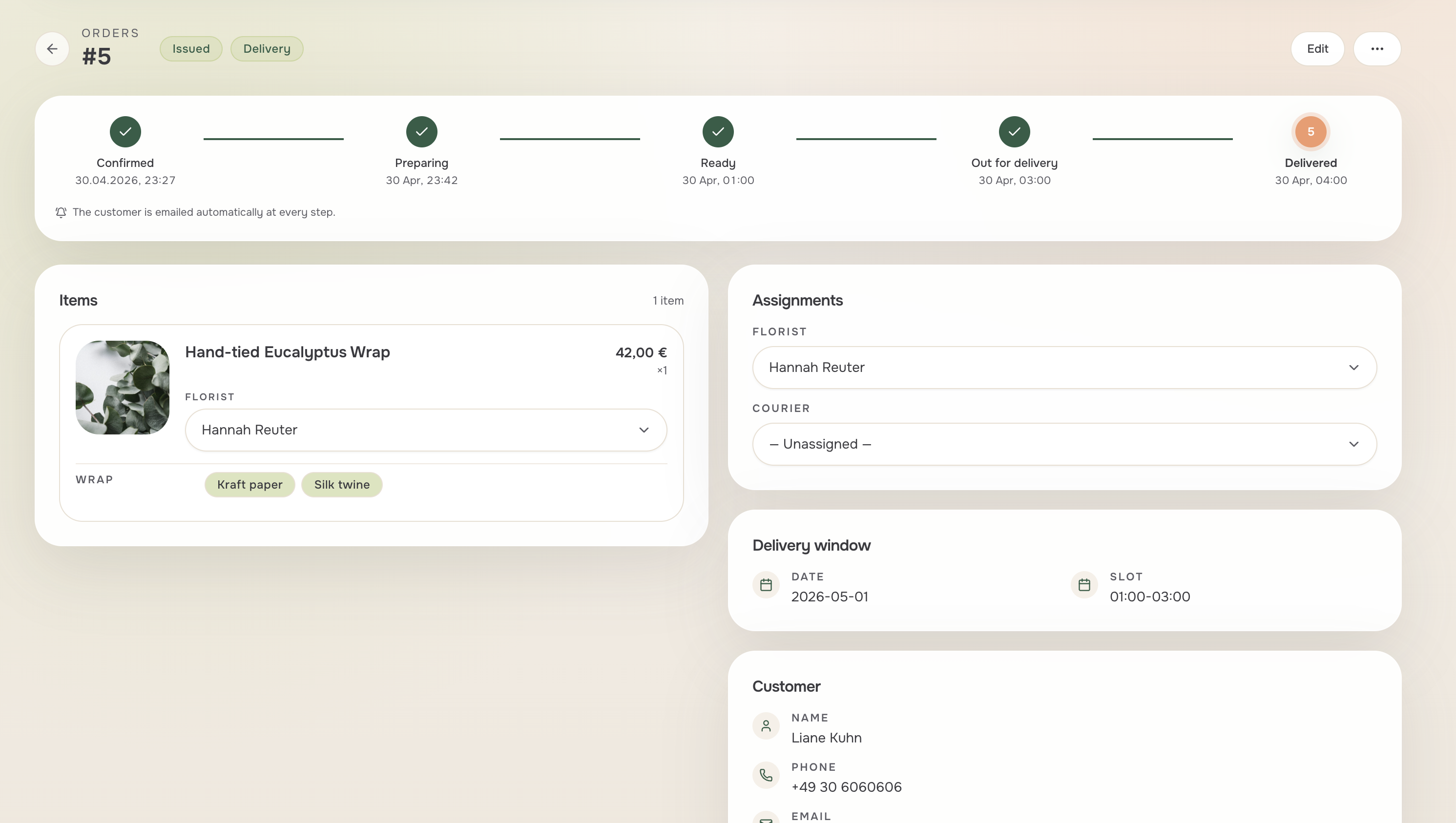
Task: Click the person icon beside Name
Action: click(x=766, y=726)
